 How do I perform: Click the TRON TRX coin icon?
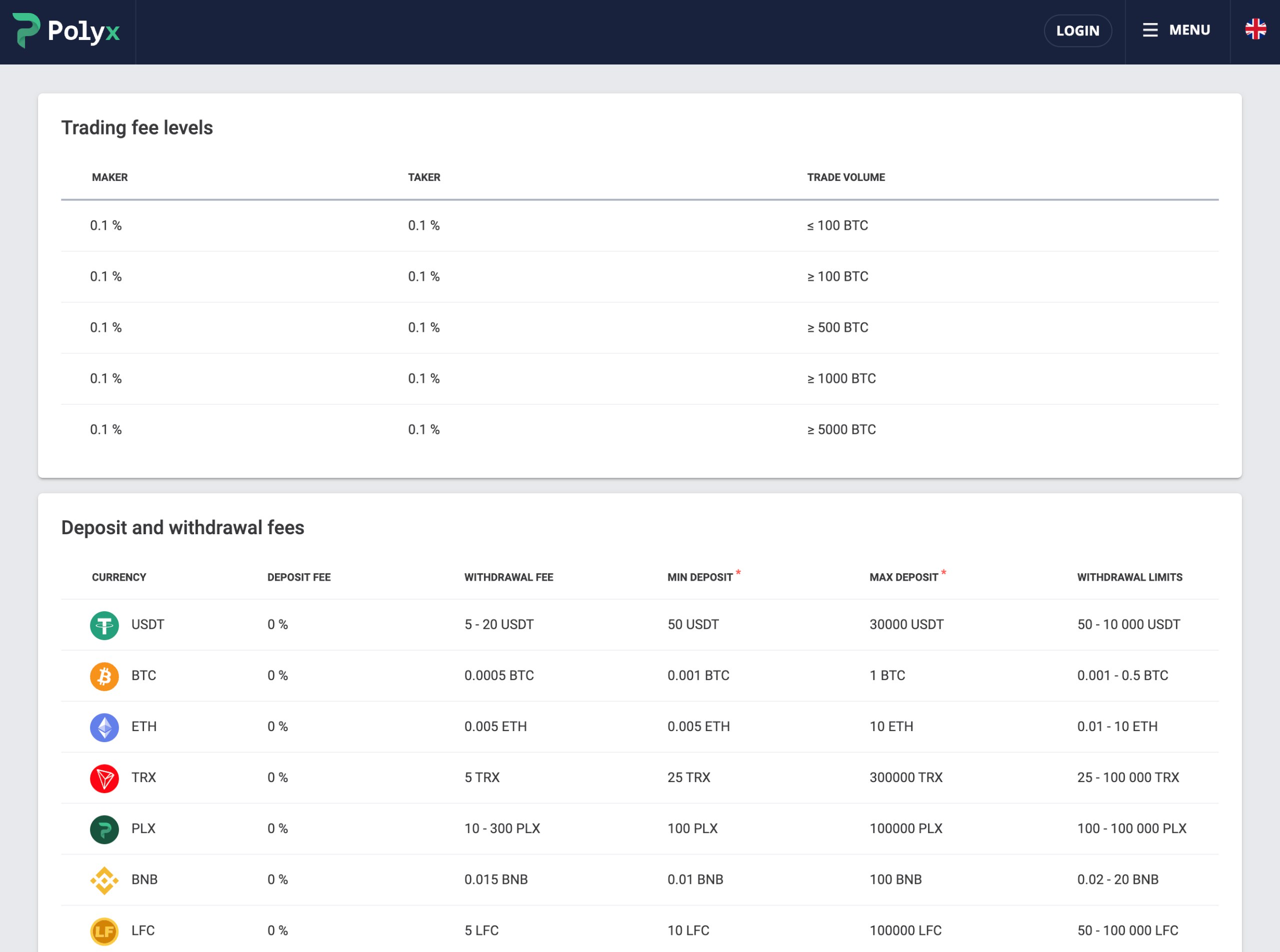pos(104,779)
